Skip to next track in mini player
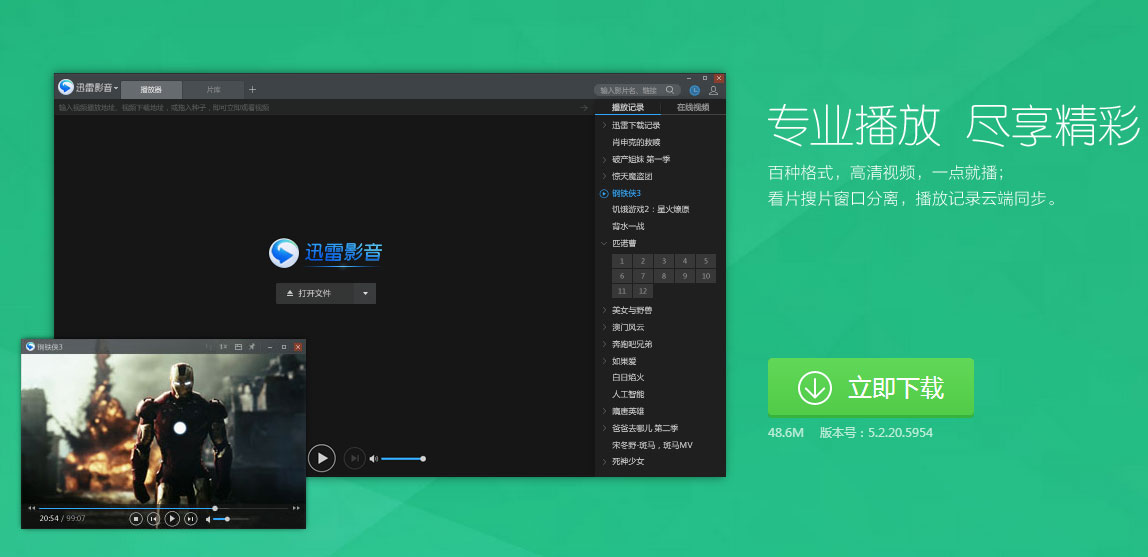 (190, 518)
